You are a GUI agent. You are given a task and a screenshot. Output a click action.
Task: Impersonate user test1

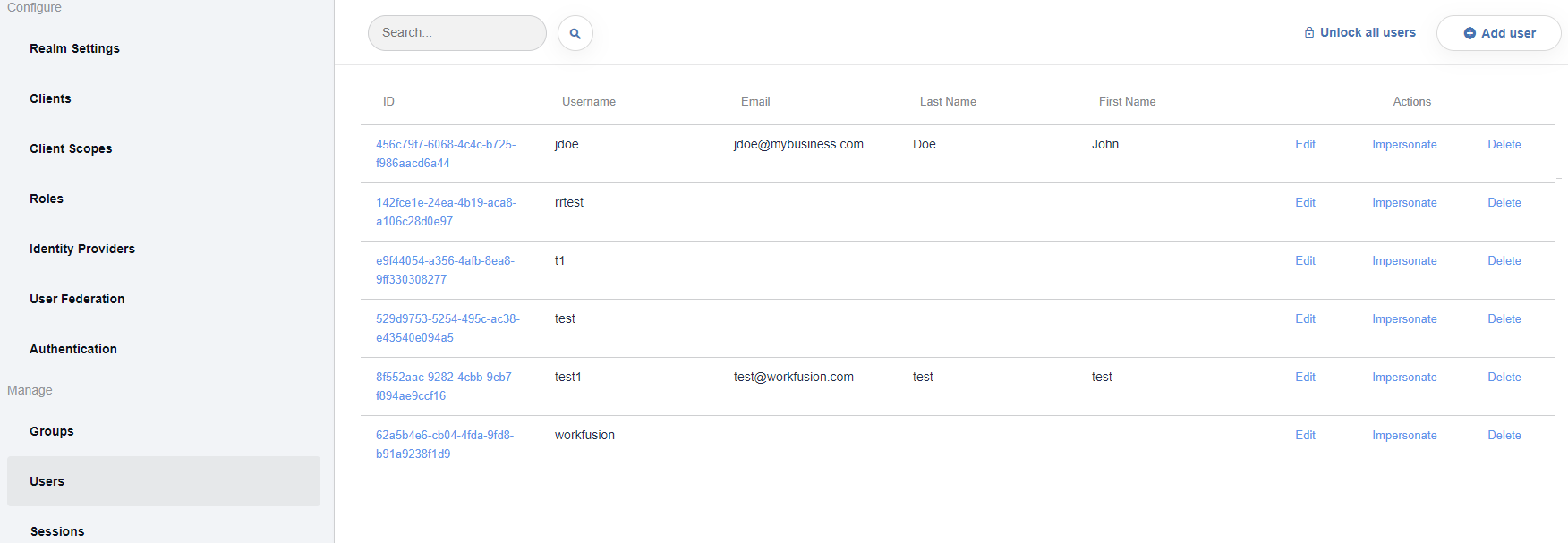(1404, 378)
